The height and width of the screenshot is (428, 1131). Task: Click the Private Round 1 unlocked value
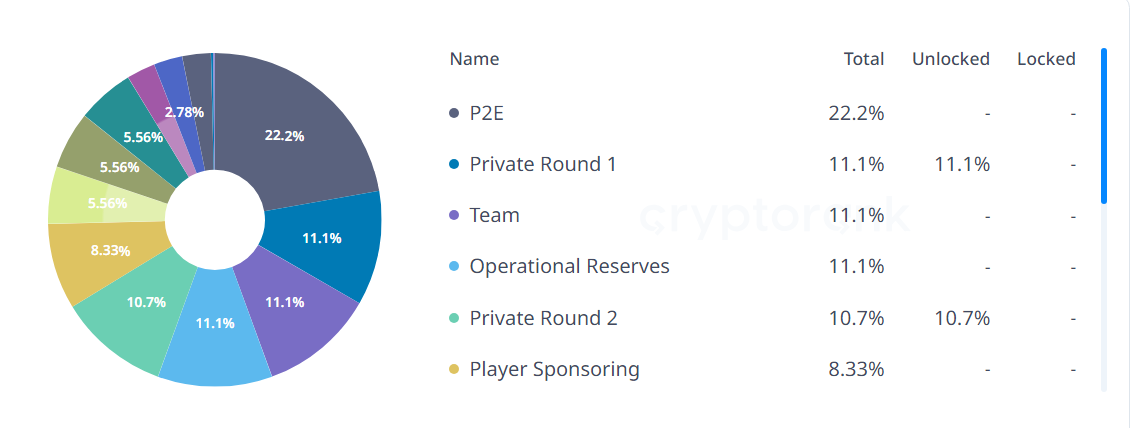[962, 164]
